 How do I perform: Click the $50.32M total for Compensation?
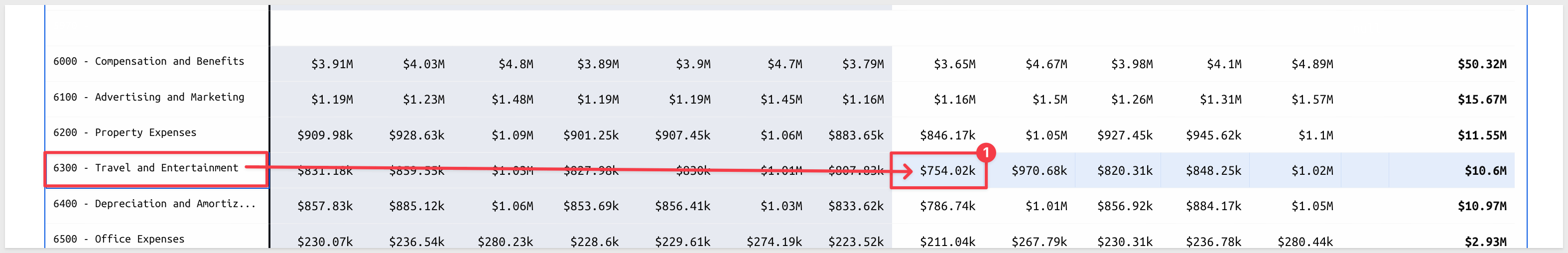pos(1481,64)
